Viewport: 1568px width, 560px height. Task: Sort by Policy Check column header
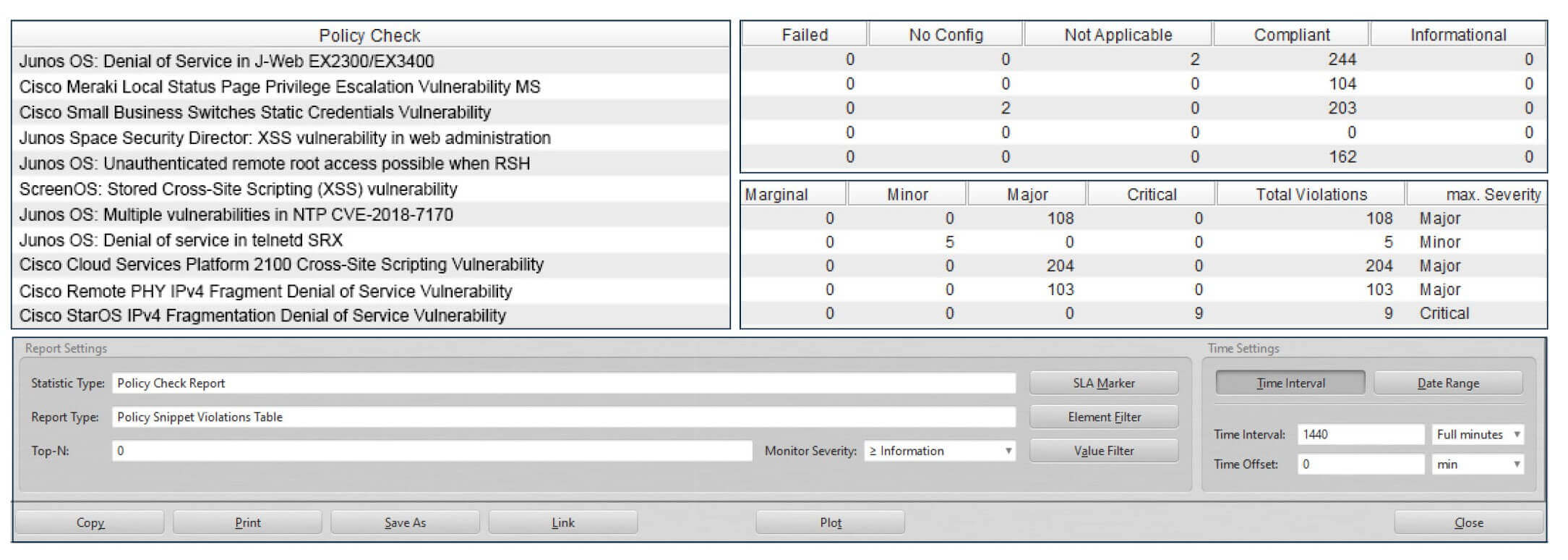coord(370,35)
